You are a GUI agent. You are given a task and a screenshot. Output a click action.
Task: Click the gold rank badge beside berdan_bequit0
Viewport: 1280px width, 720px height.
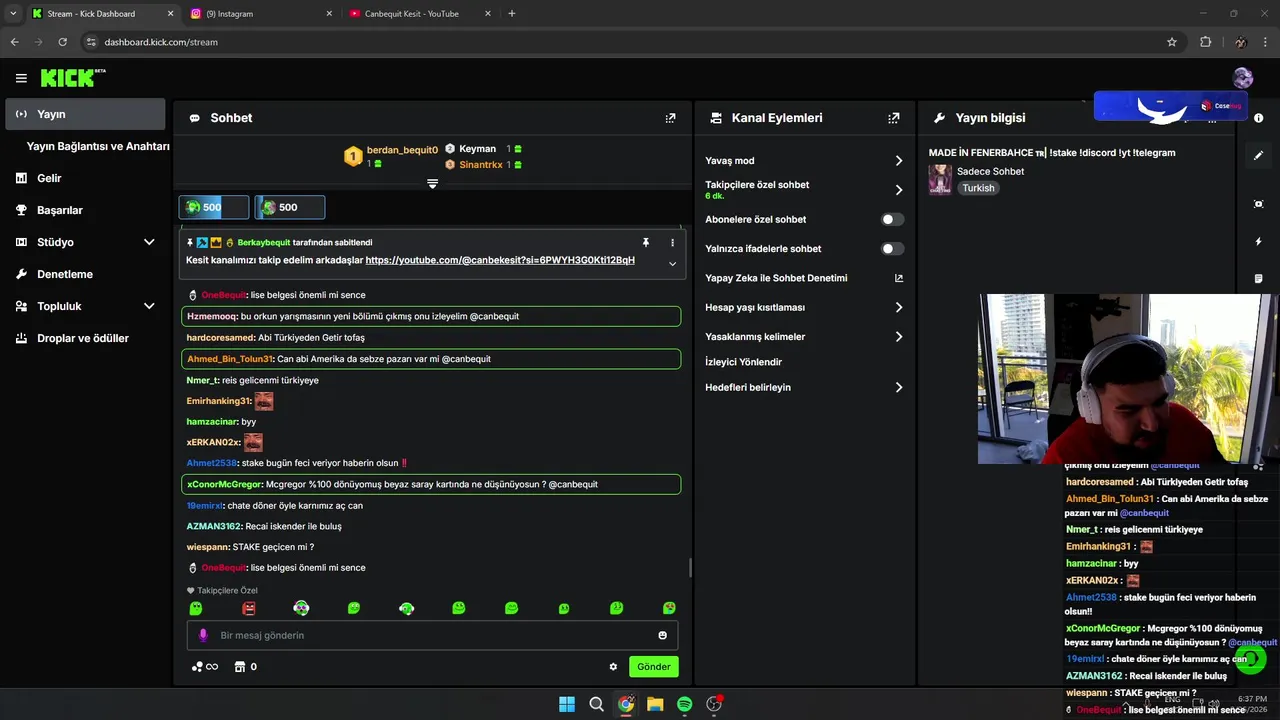[x=352, y=156]
